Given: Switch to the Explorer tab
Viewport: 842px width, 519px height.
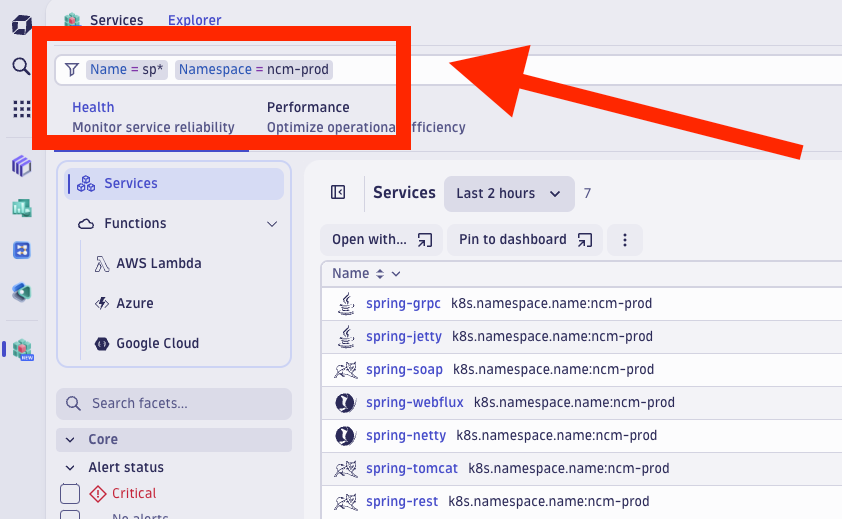Looking at the screenshot, I should pos(194,20).
